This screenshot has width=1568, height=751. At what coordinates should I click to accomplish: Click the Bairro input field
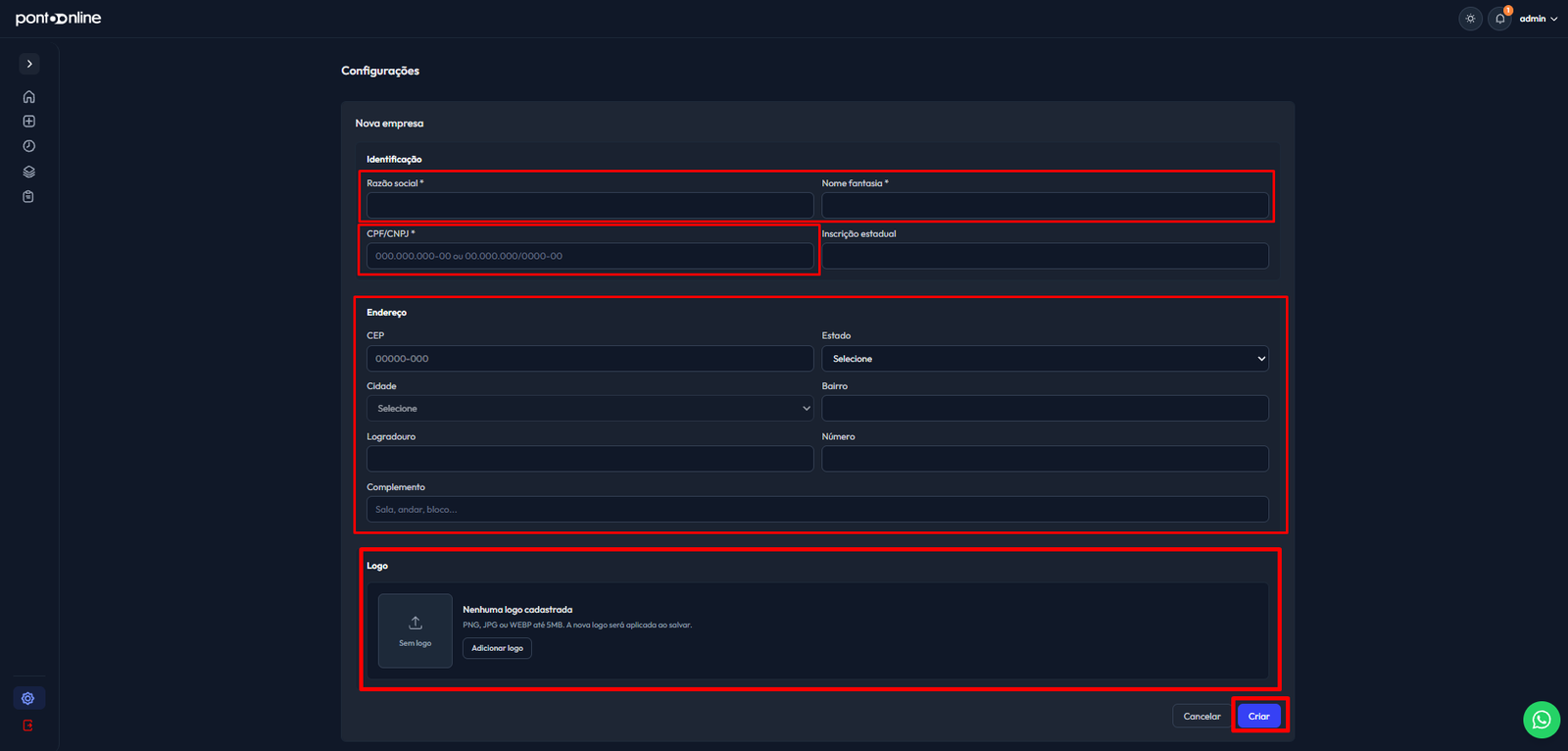click(x=1045, y=408)
